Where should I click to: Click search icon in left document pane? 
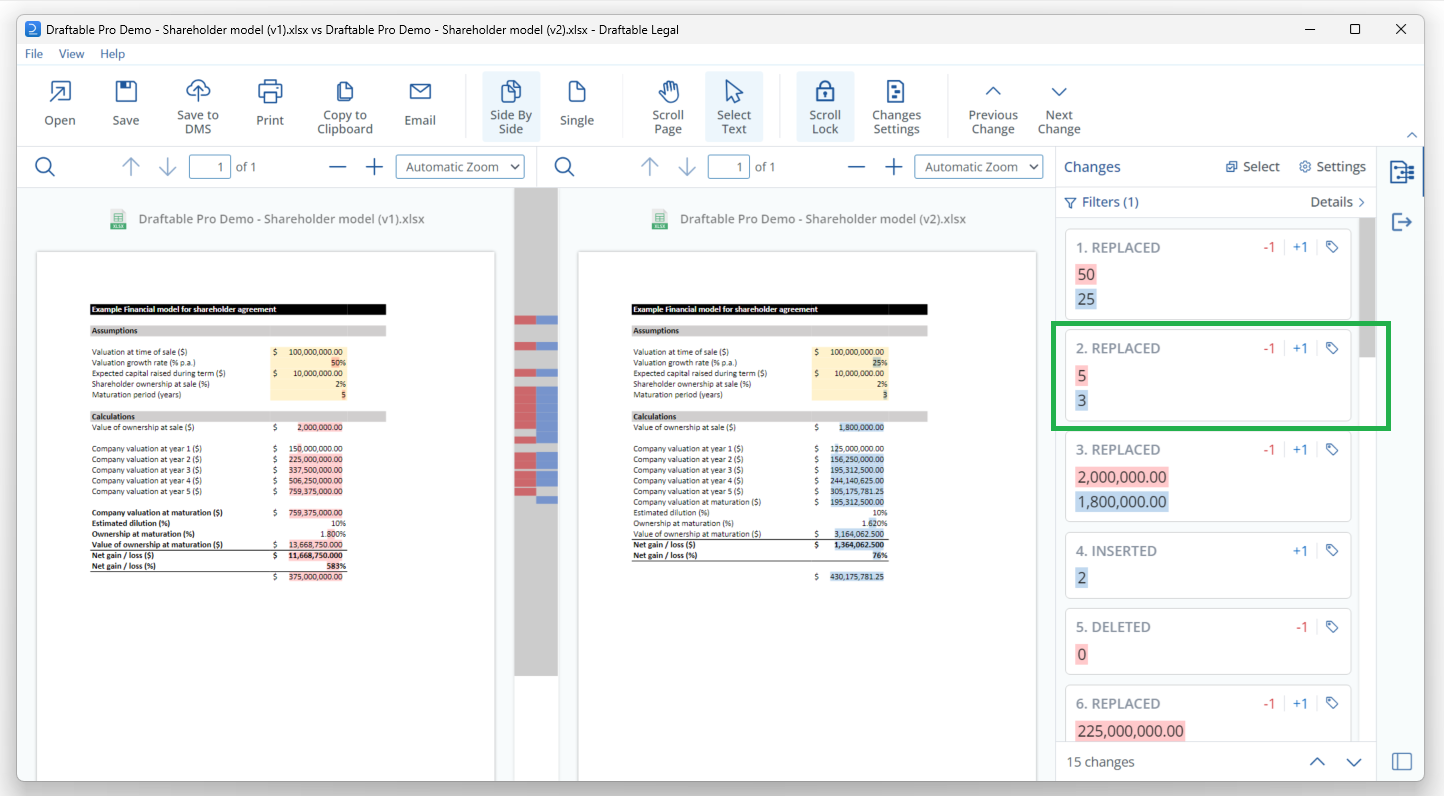(x=45, y=167)
